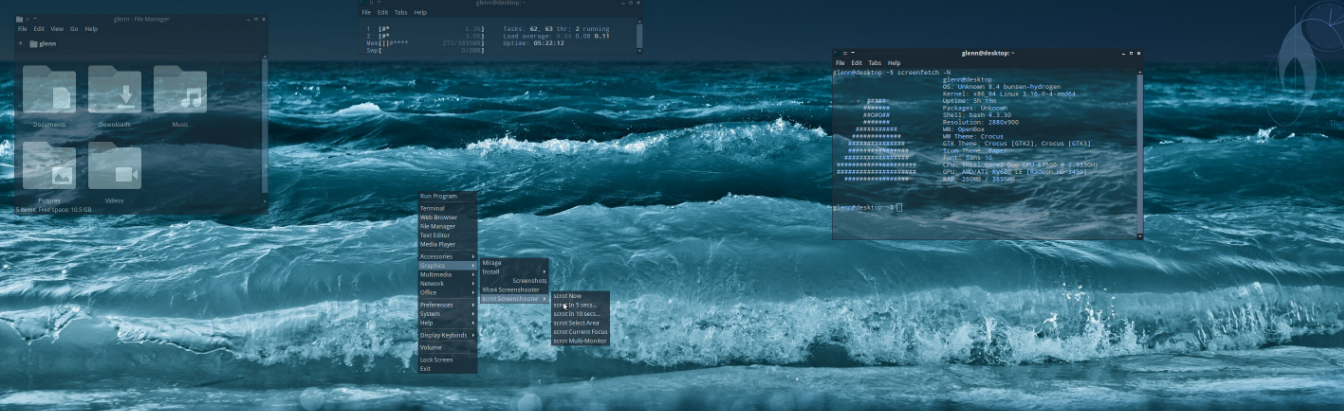Choose scrot Now
1344x411 pixels.
(x=580, y=296)
